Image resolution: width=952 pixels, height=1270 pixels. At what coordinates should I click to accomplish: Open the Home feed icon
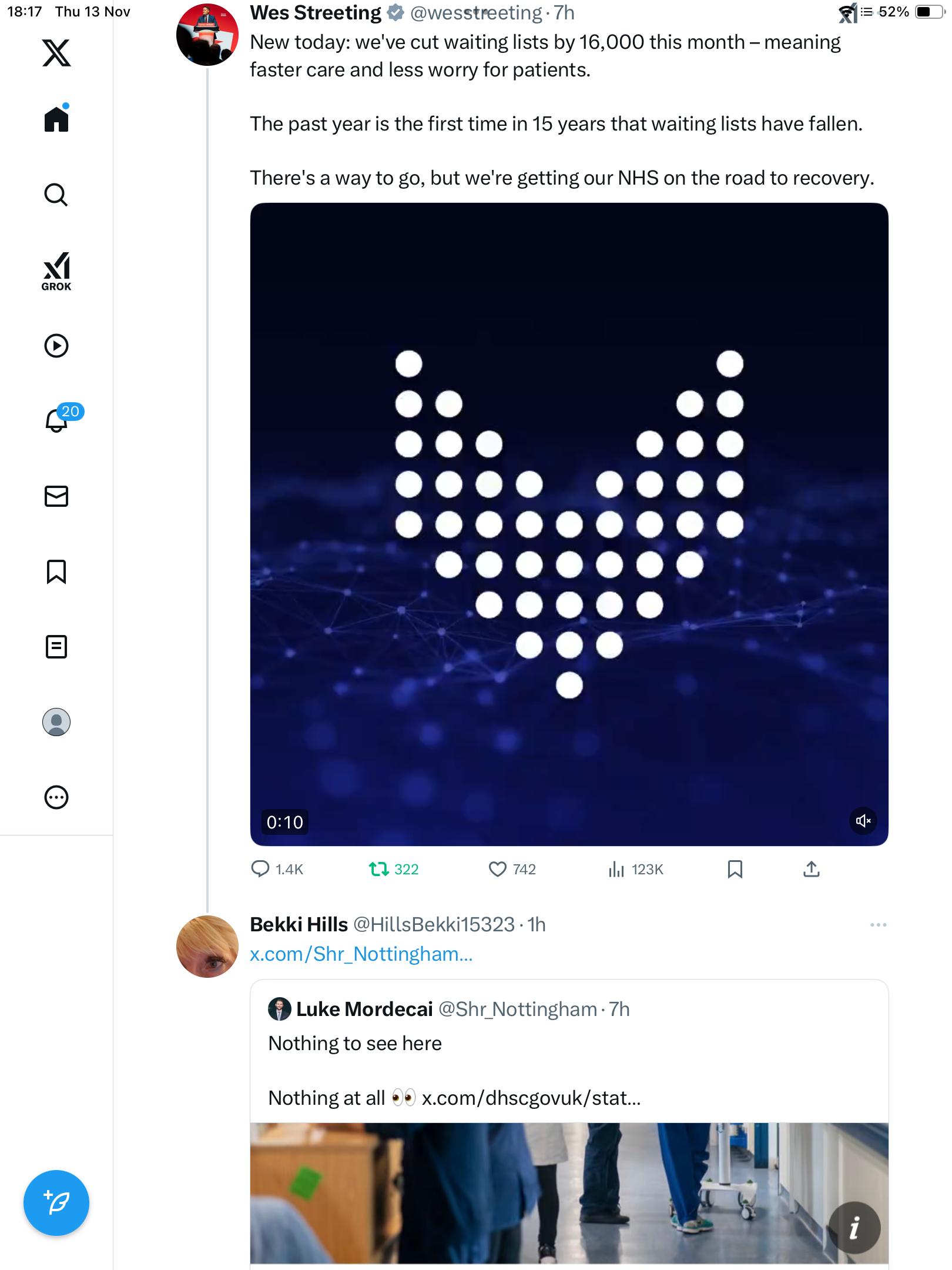click(56, 119)
